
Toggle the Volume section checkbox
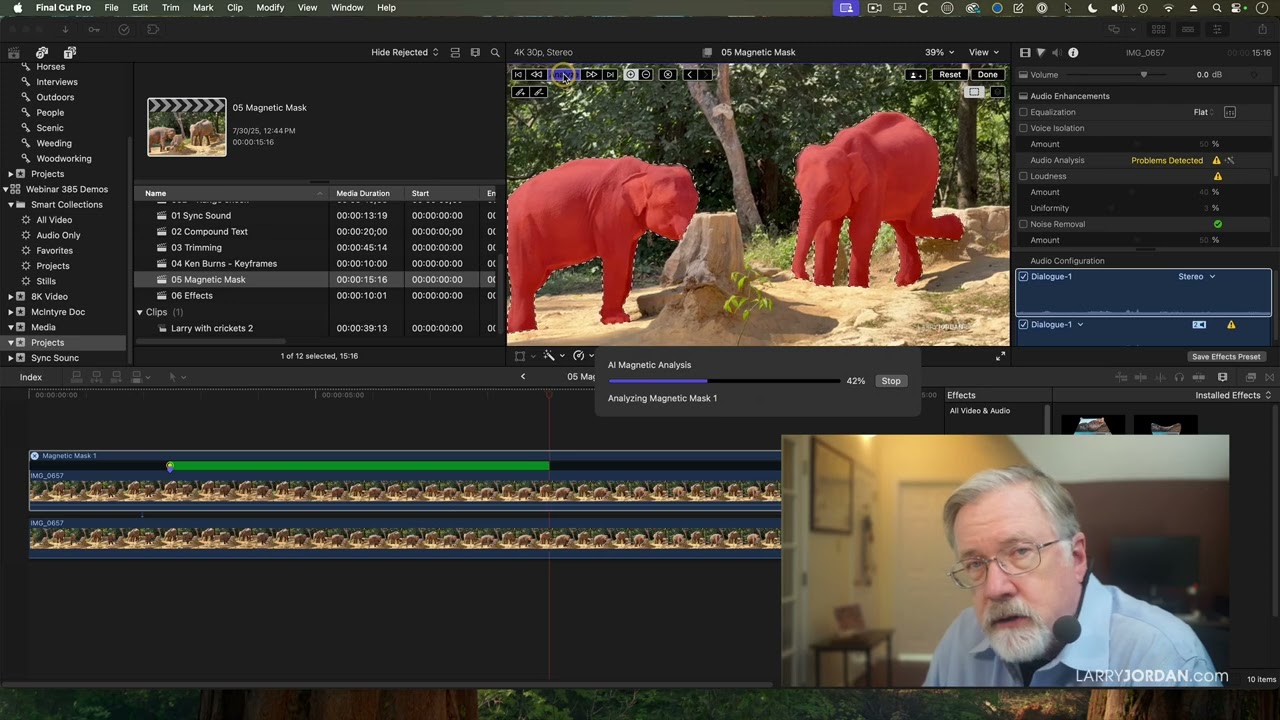(x=1023, y=75)
